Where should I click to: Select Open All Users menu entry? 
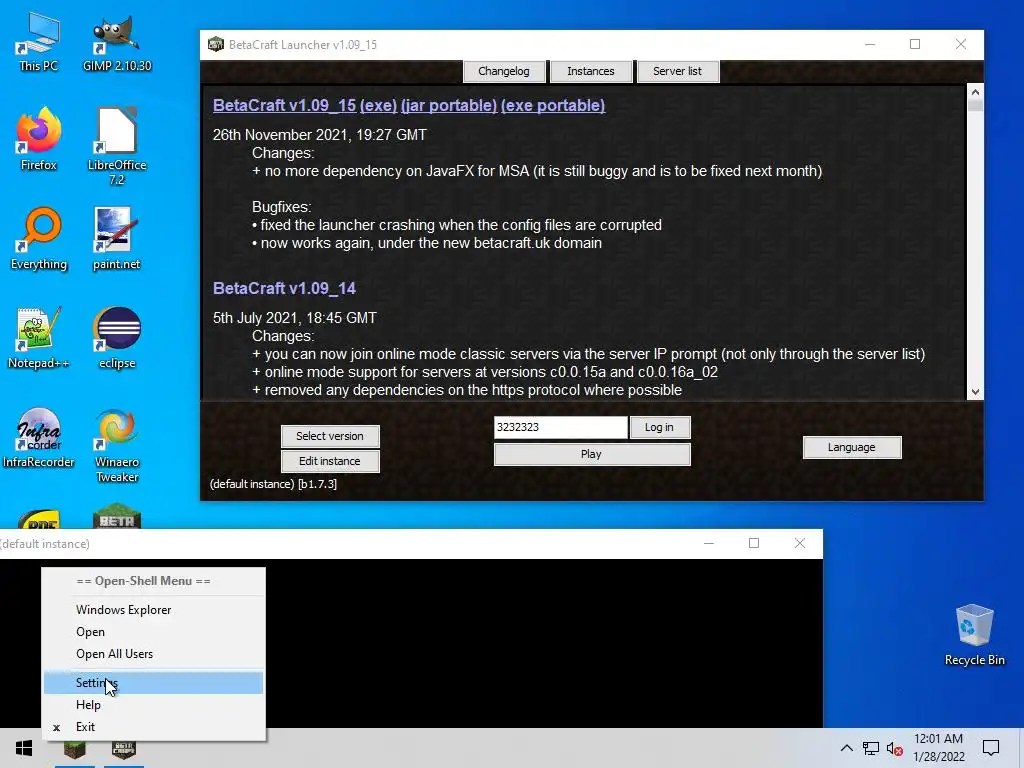tap(154, 654)
